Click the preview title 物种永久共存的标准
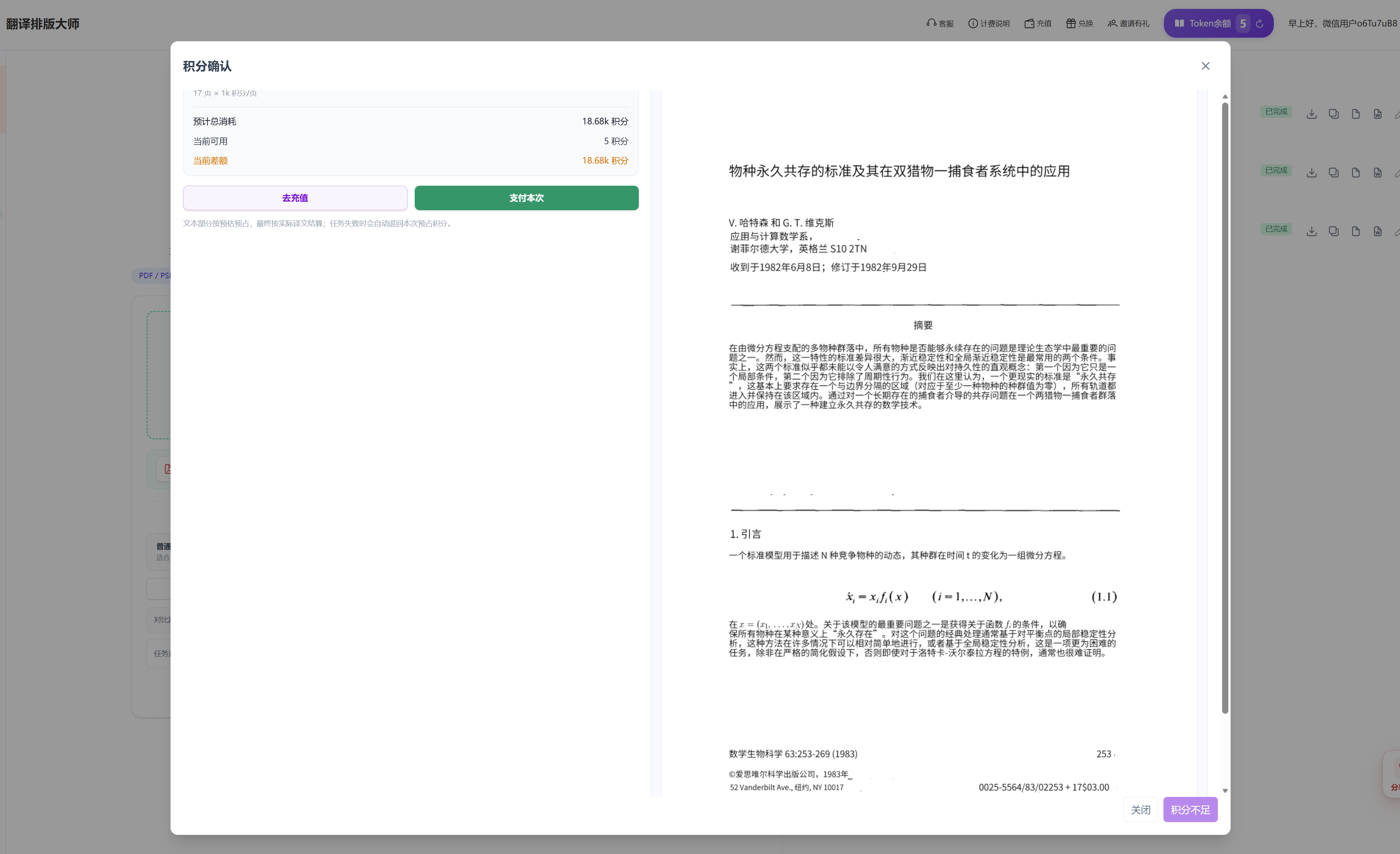Image resolution: width=1400 pixels, height=854 pixels. pos(899,171)
